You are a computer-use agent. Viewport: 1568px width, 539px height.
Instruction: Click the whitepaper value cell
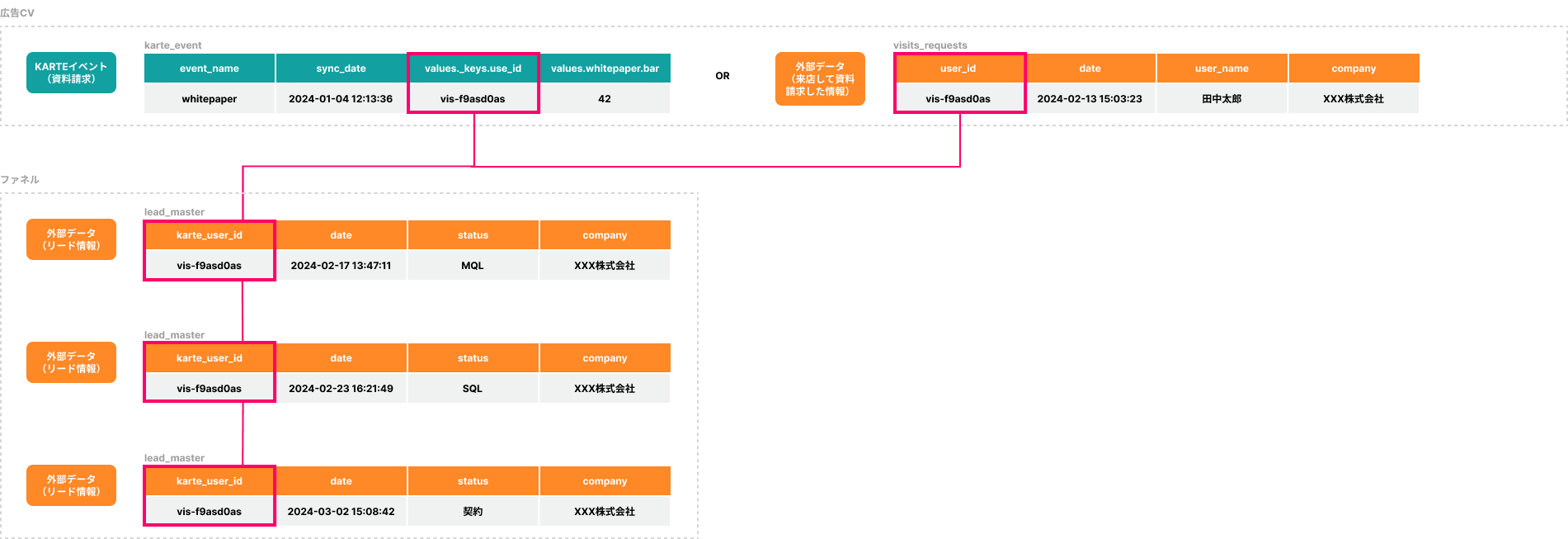210,99
